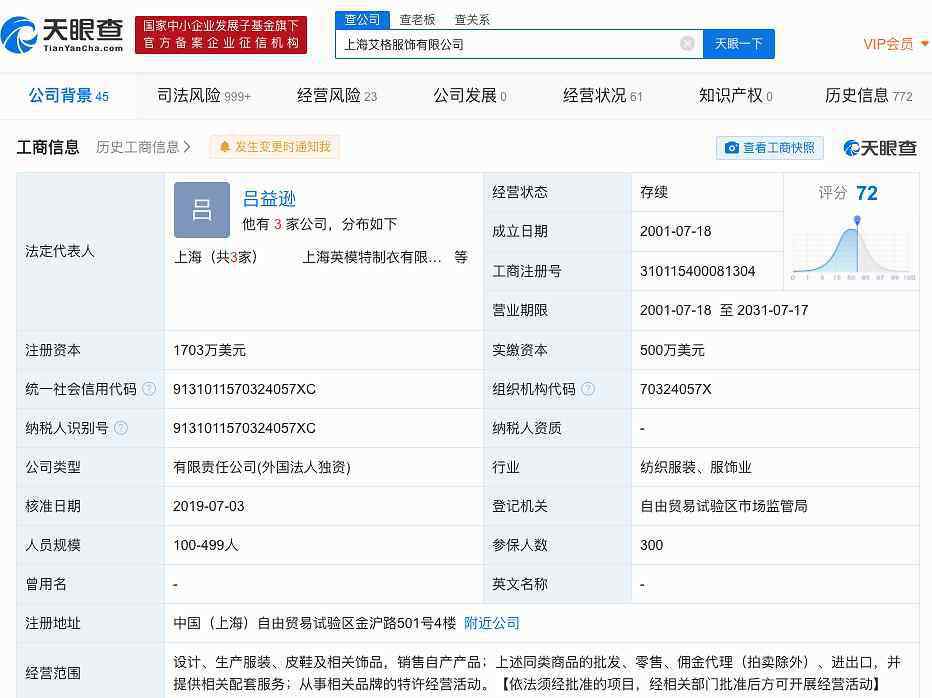Click the 评分 72 score value
The height and width of the screenshot is (698, 932).
[867, 193]
